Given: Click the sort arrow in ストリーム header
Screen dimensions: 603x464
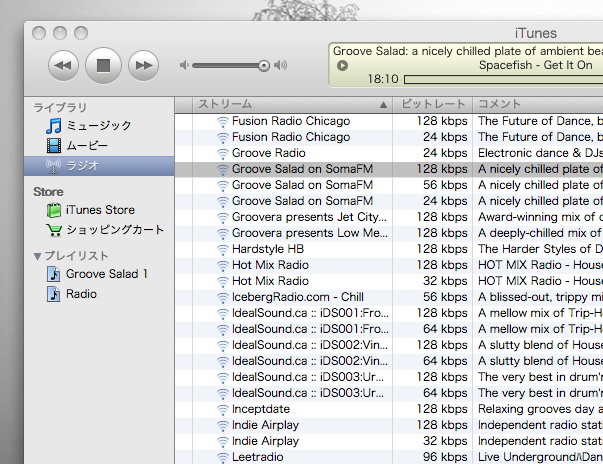Looking at the screenshot, I should 383,105.
